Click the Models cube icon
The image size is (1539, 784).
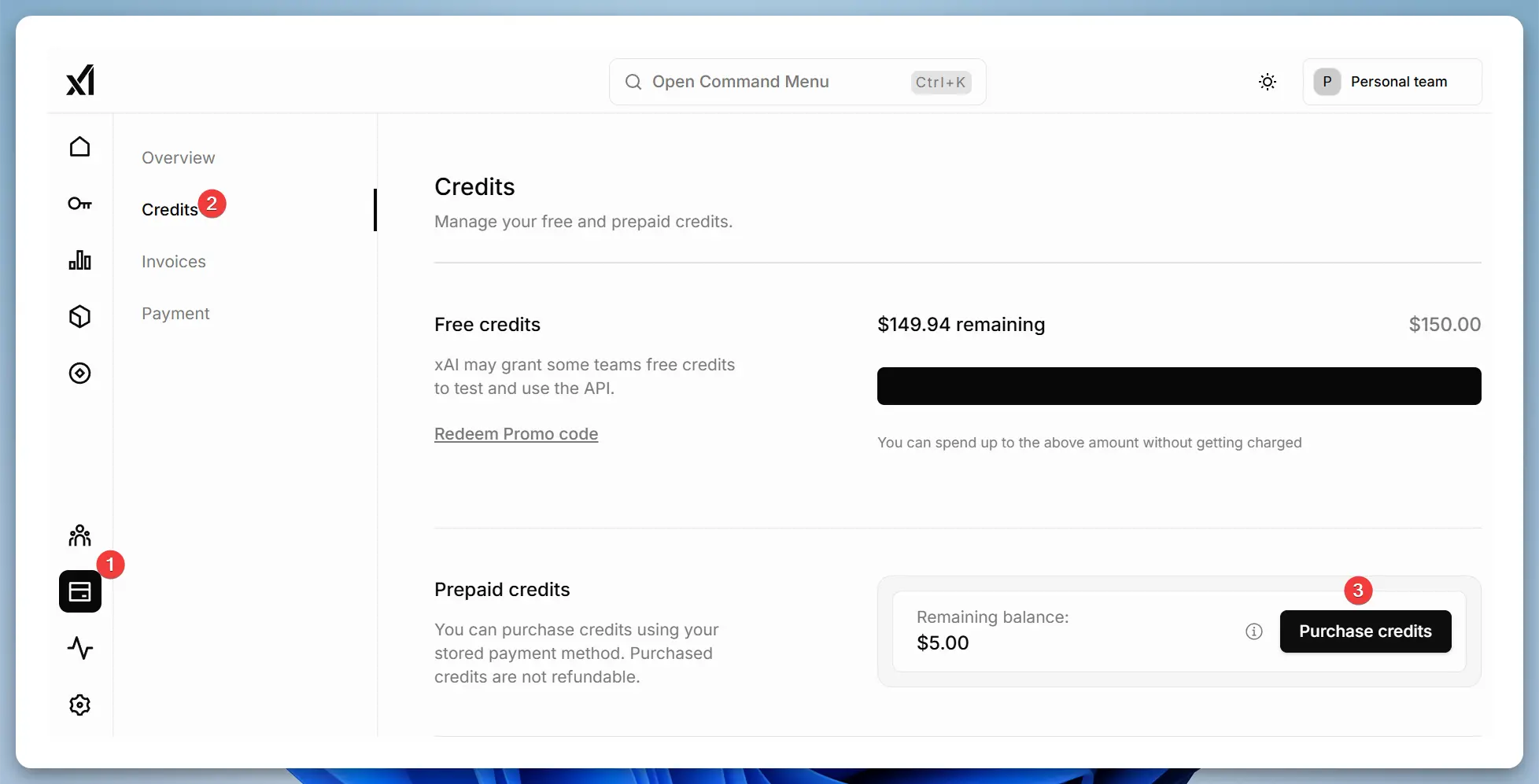click(x=79, y=316)
